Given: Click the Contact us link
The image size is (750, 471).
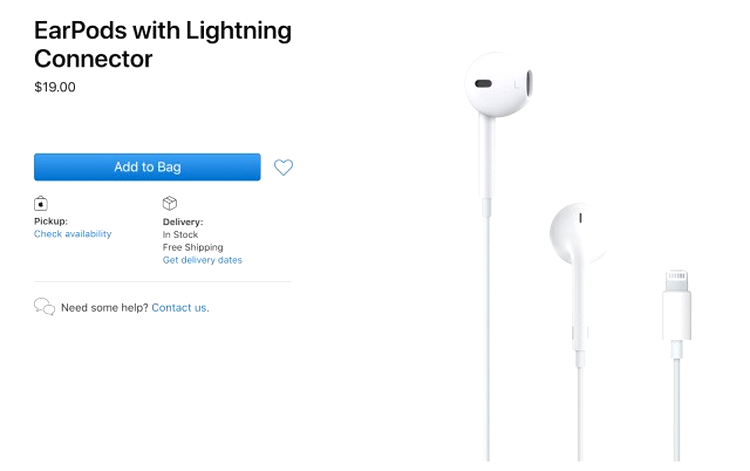Looking at the screenshot, I should point(179,307).
